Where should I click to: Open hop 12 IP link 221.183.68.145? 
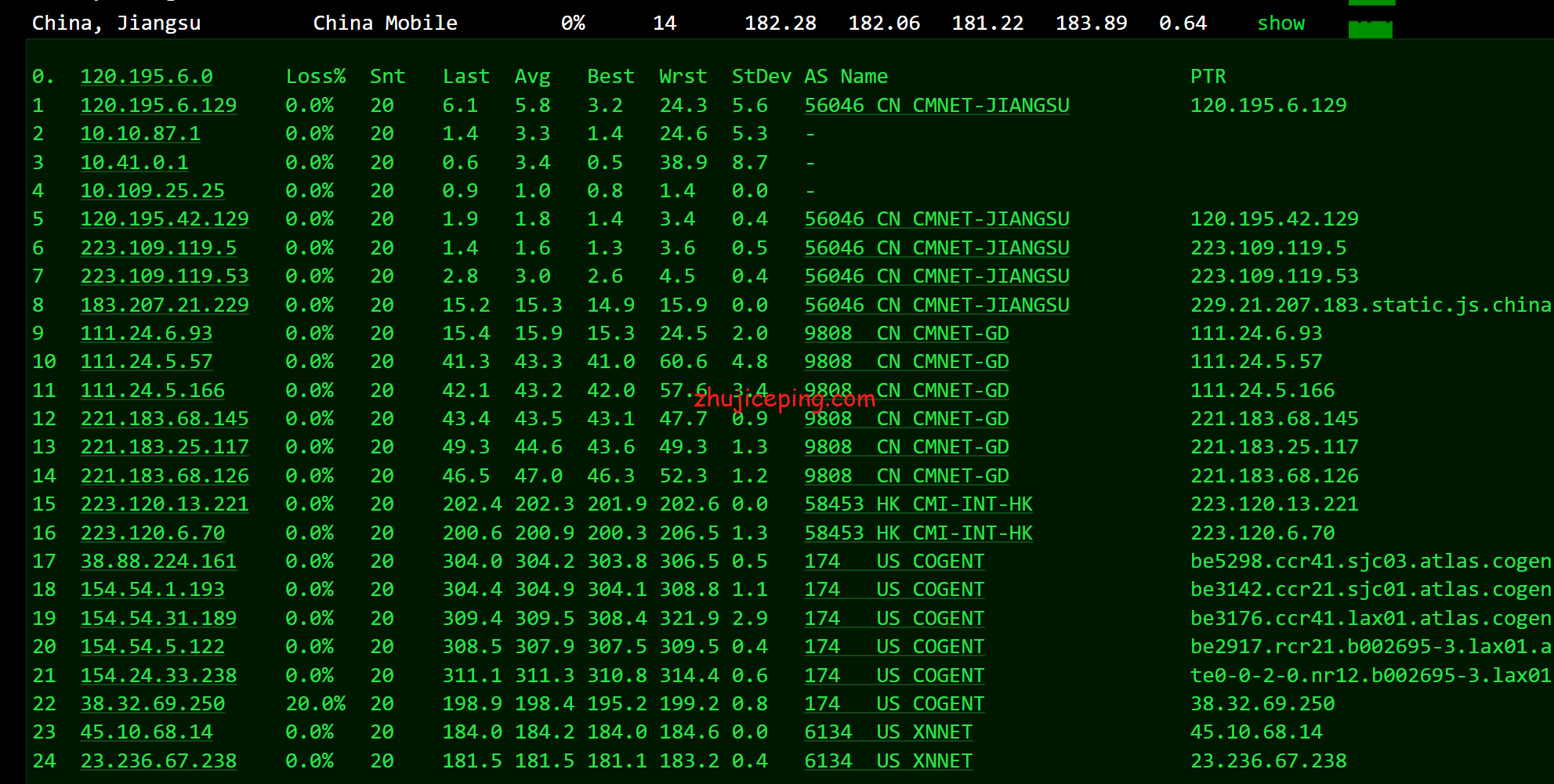(165, 419)
